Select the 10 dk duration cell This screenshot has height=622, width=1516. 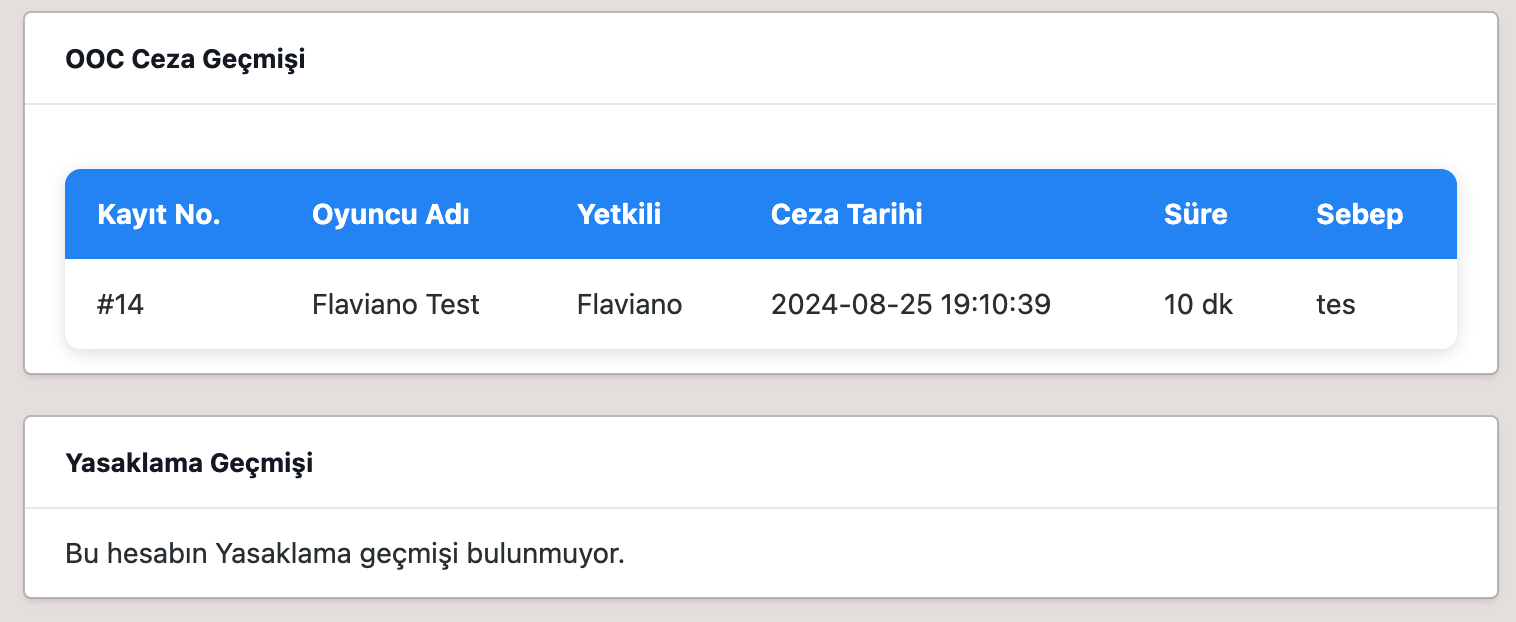[1198, 304]
